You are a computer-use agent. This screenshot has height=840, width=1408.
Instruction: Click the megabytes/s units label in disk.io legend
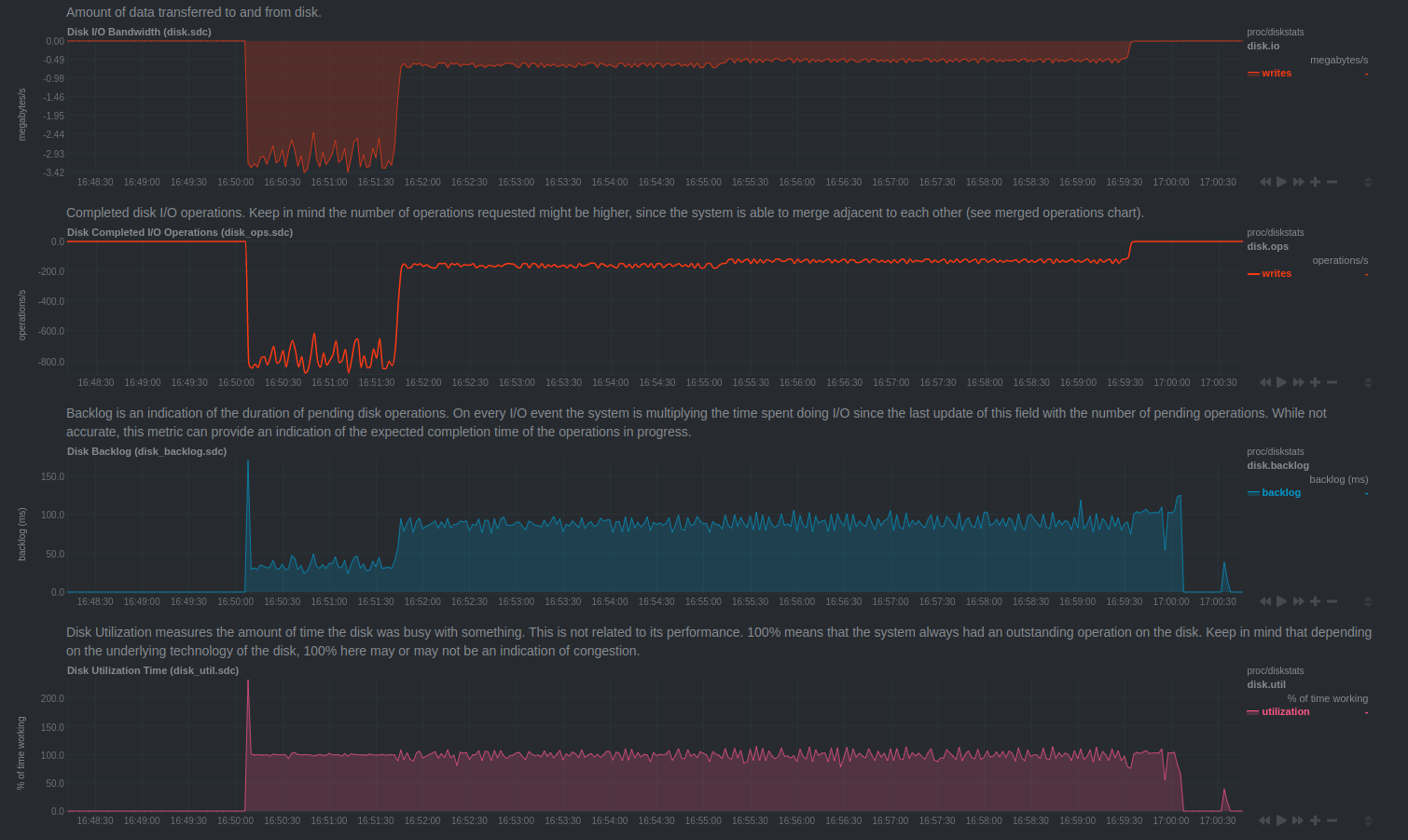click(x=1339, y=60)
